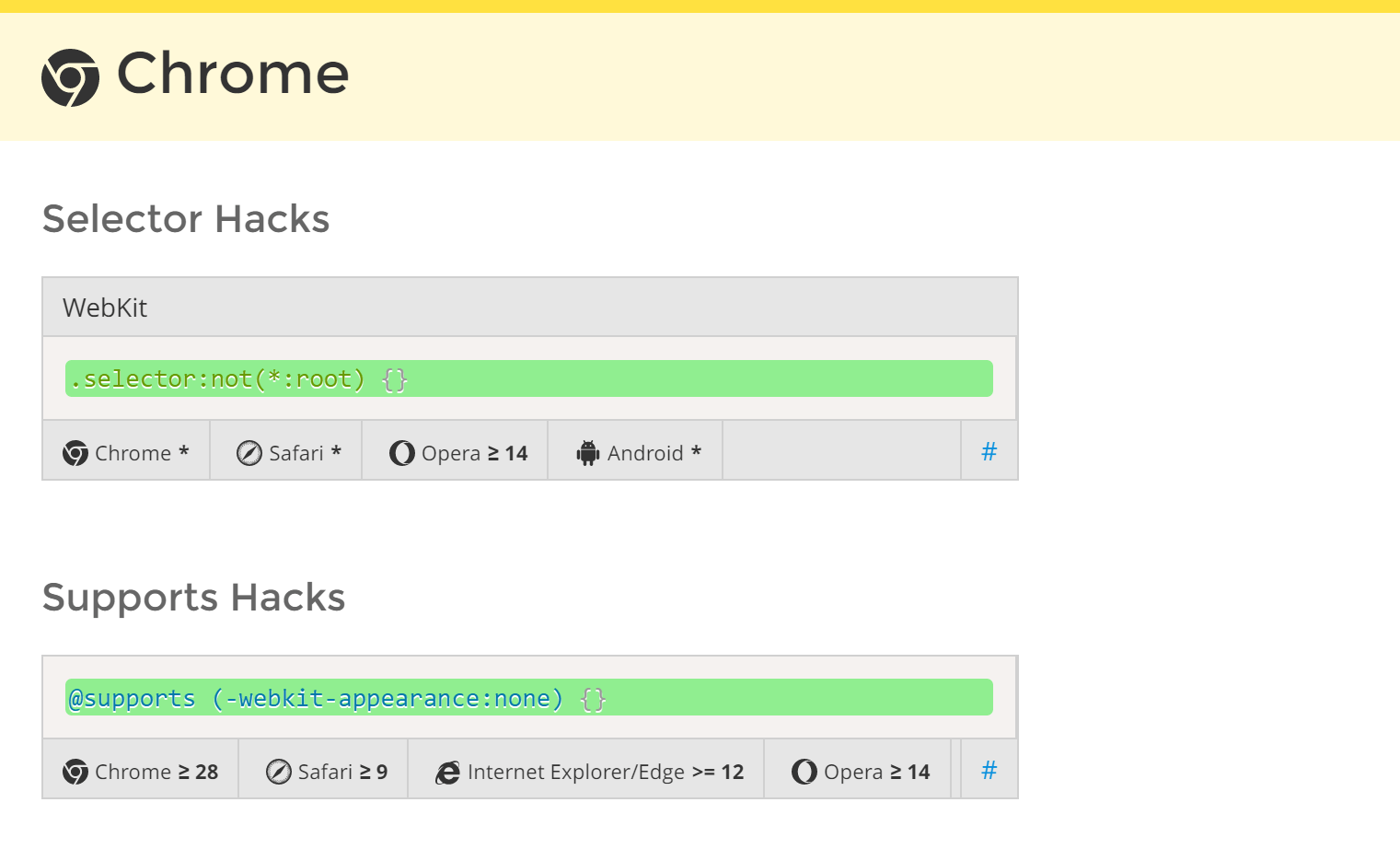The image size is (1400, 849).
Task: Click the large Chrome logo in header
Action: [x=70, y=77]
